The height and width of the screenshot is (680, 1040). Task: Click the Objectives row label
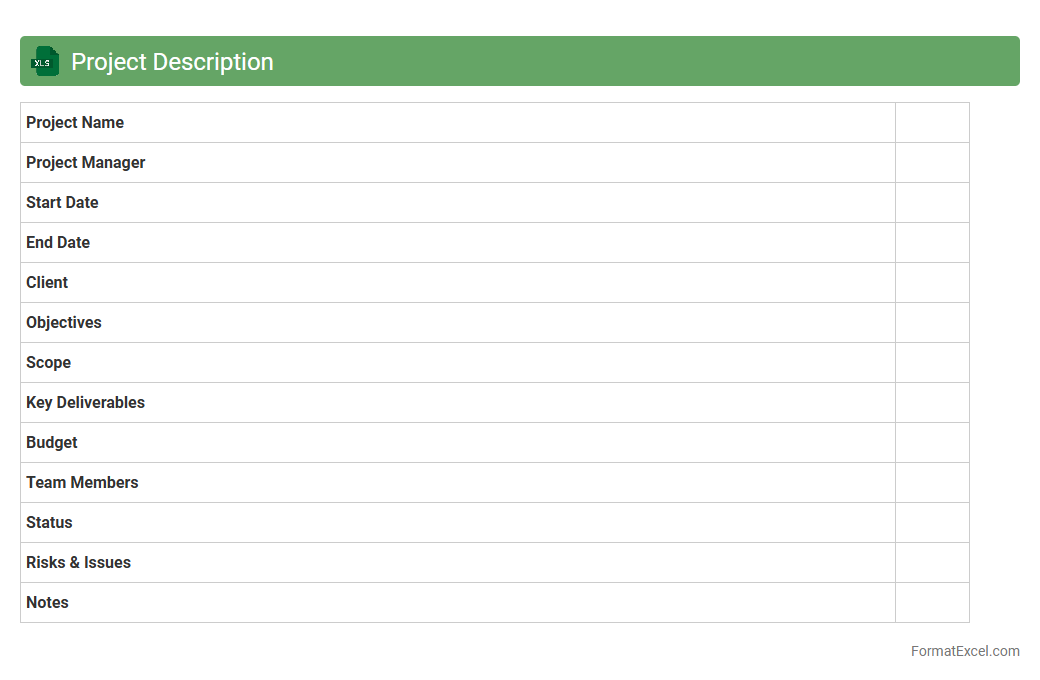coord(64,323)
